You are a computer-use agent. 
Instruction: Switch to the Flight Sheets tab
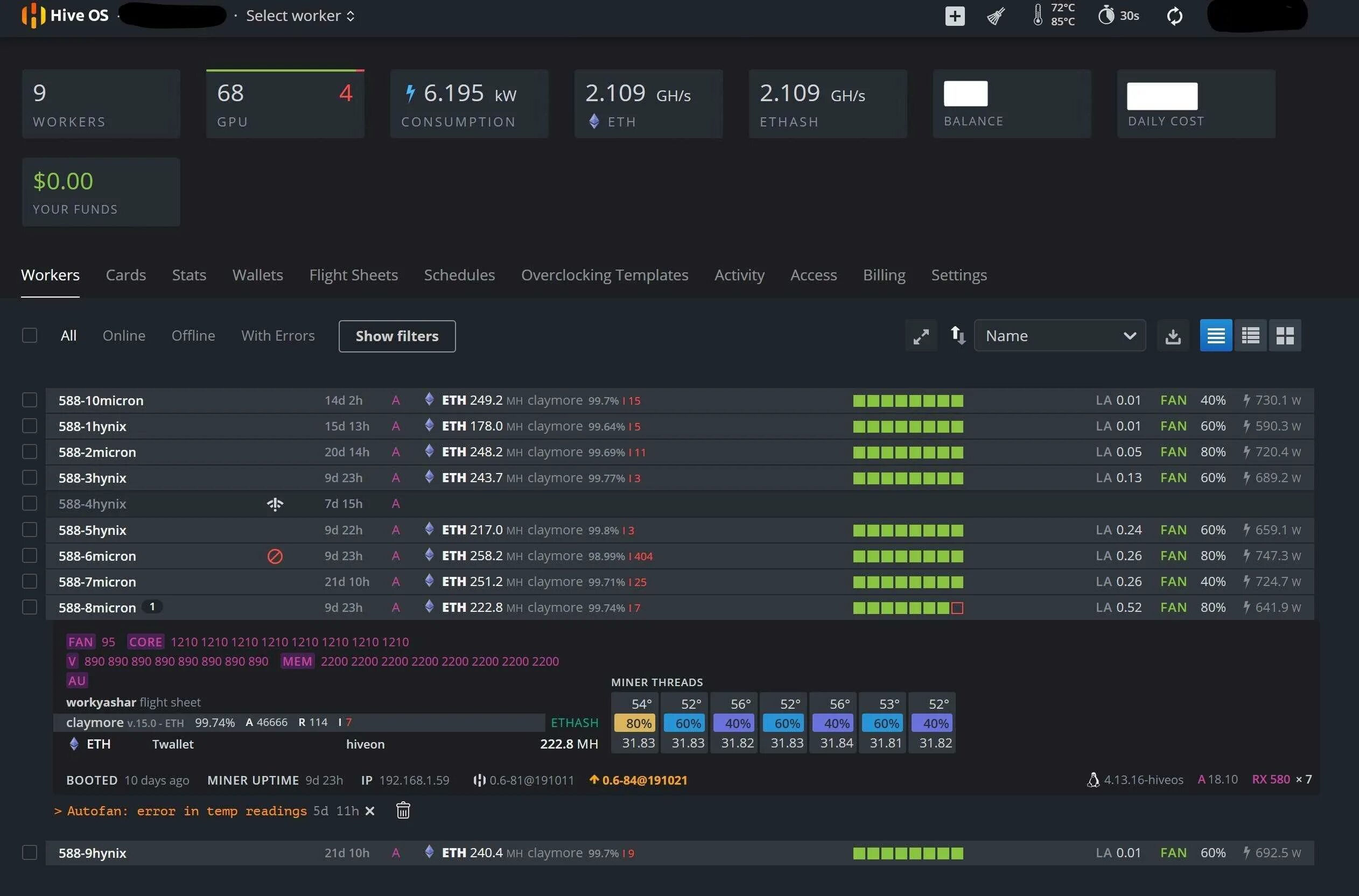(x=353, y=275)
